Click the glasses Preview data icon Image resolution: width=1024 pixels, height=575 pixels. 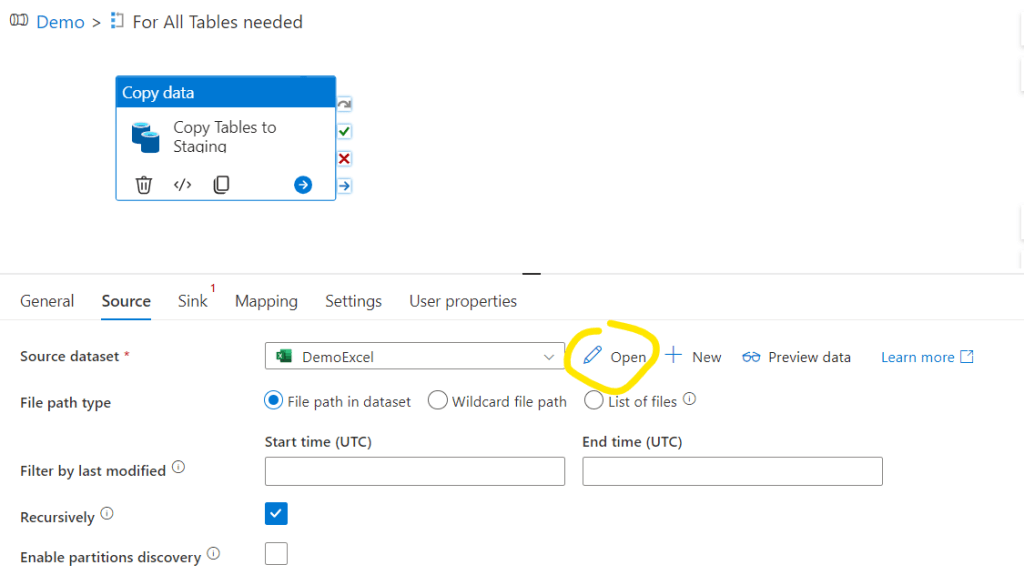pyautogui.click(x=752, y=357)
